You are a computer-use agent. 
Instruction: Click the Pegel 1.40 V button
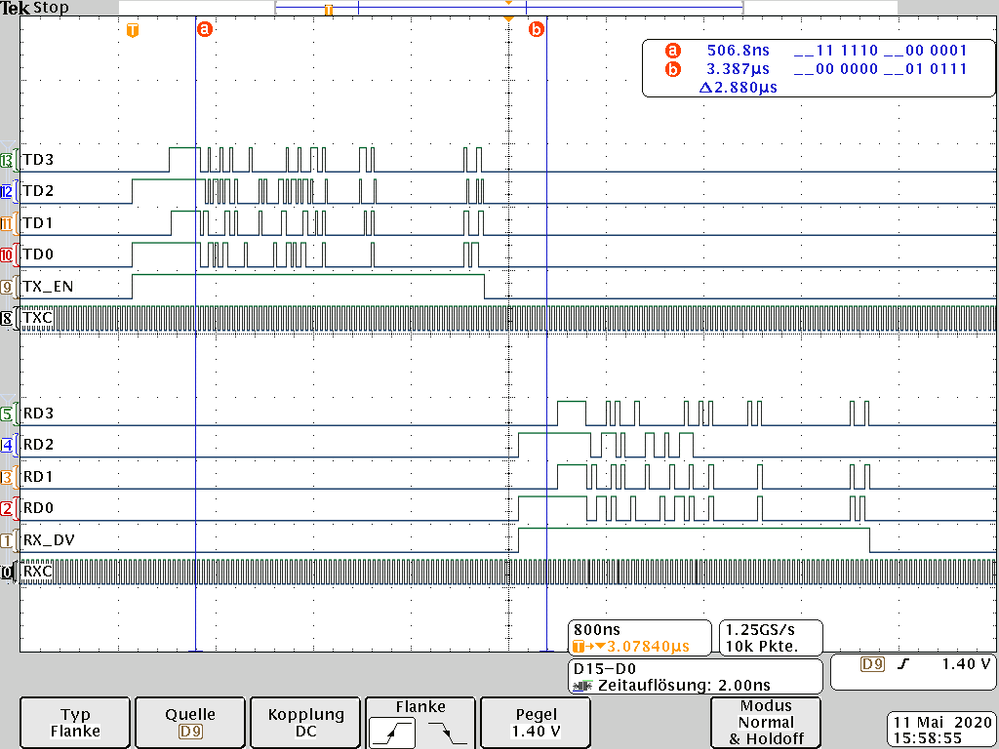535,722
